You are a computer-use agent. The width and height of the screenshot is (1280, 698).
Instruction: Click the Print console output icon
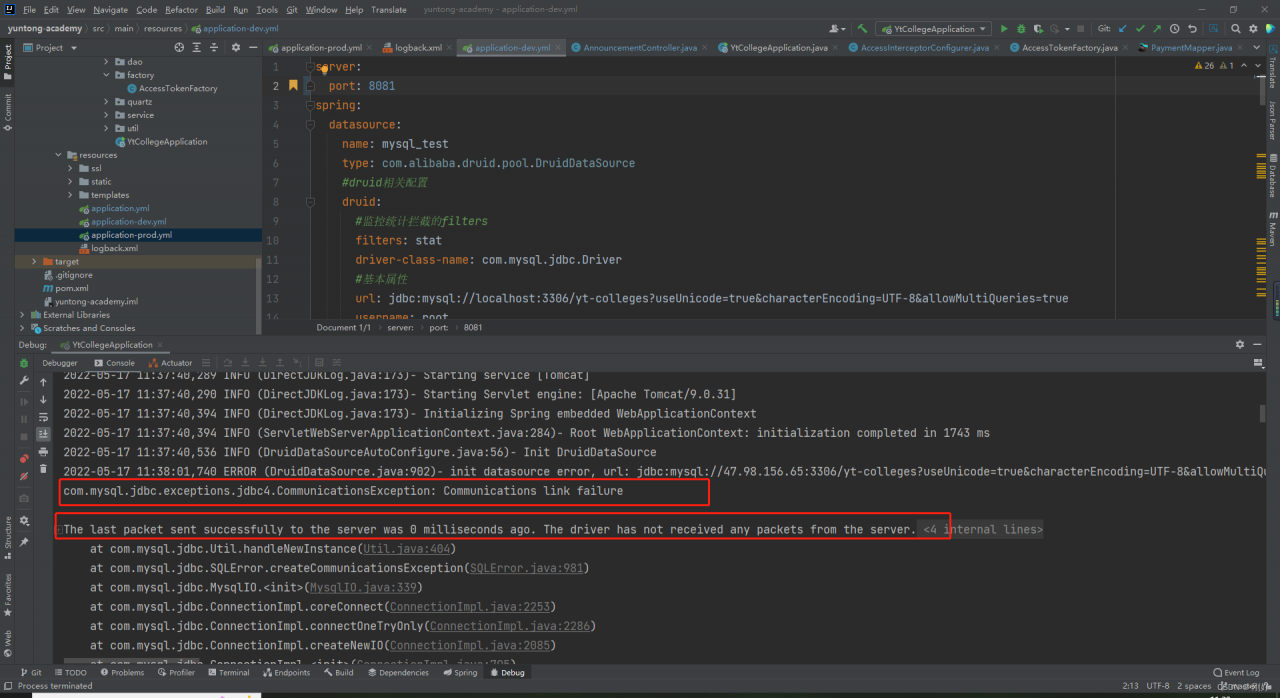pyautogui.click(x=43, y=451)
